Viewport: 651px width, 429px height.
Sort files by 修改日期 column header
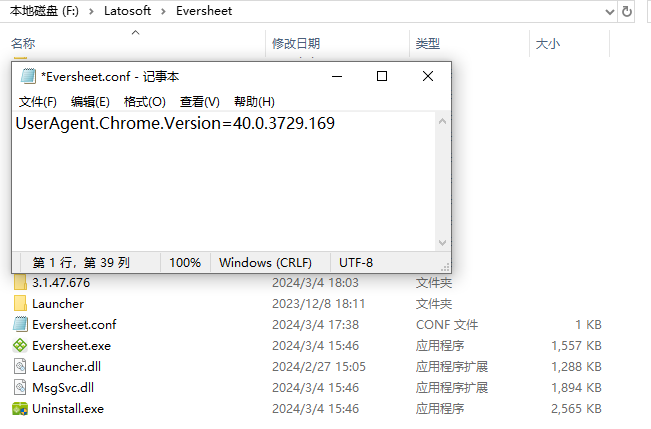[x=338, y=43]
